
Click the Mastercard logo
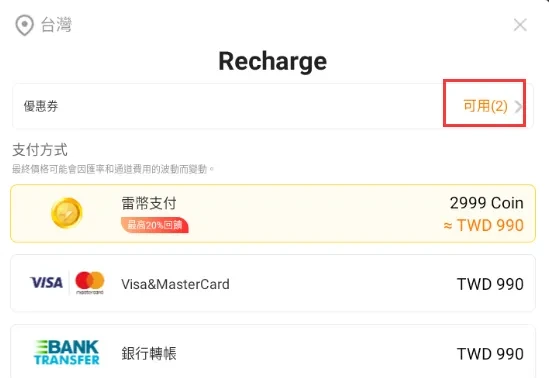click(90, 282)
